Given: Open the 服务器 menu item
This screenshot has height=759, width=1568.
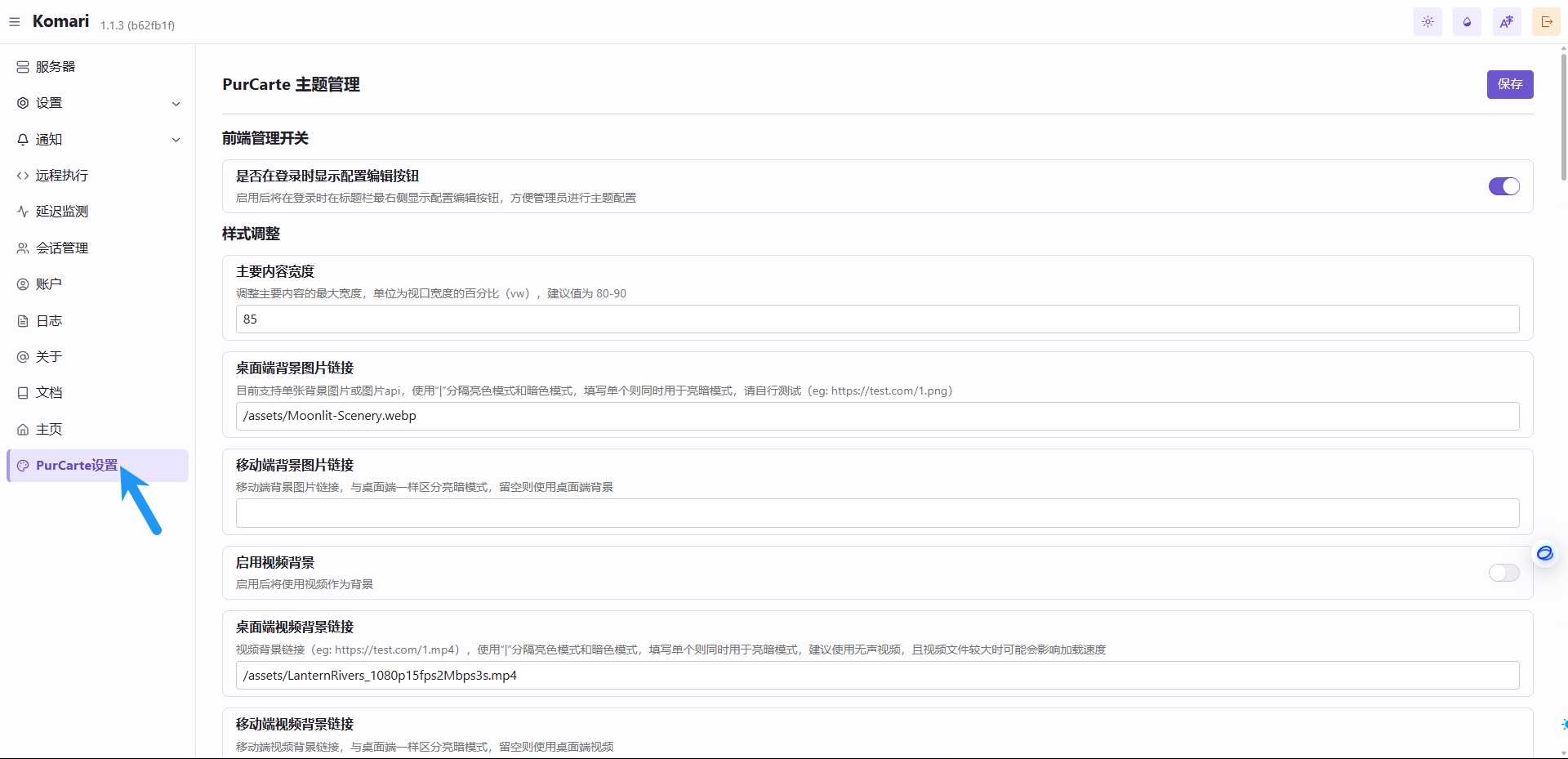Looking at the screenshot, I should (x=56, y=67).
